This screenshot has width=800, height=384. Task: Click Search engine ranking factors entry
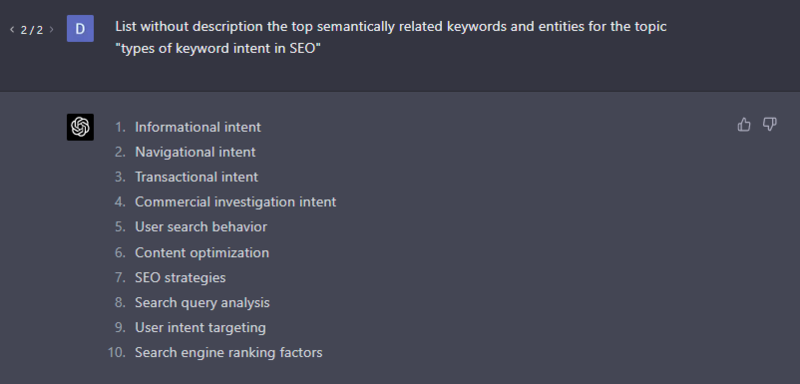(229, 352)
